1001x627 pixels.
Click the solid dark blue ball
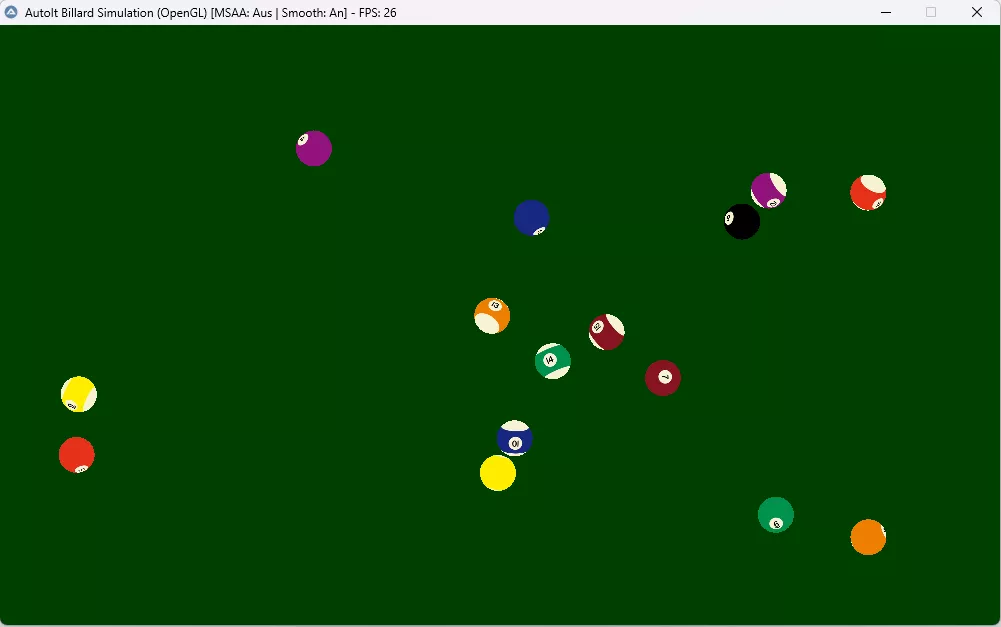coord(532,218)
